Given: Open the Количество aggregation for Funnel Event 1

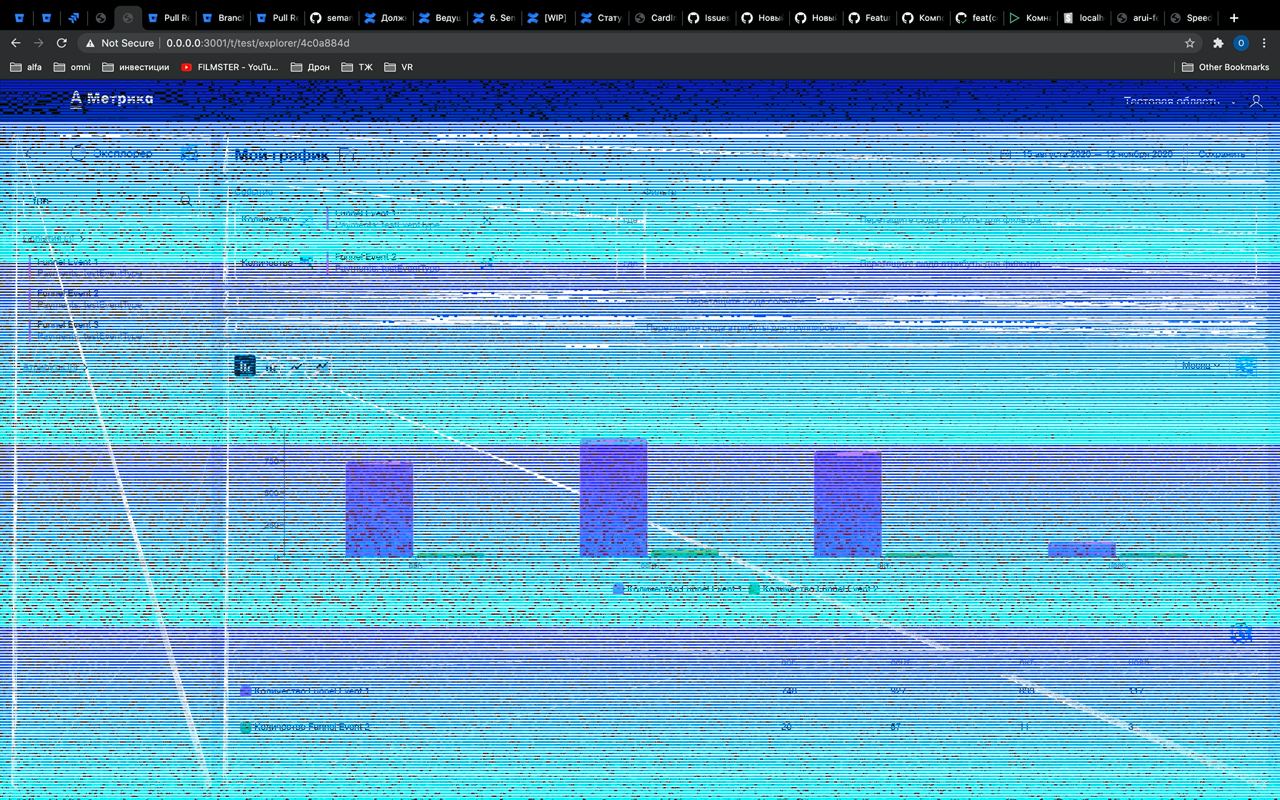Looking at the screenshot, I should point(275,219).
